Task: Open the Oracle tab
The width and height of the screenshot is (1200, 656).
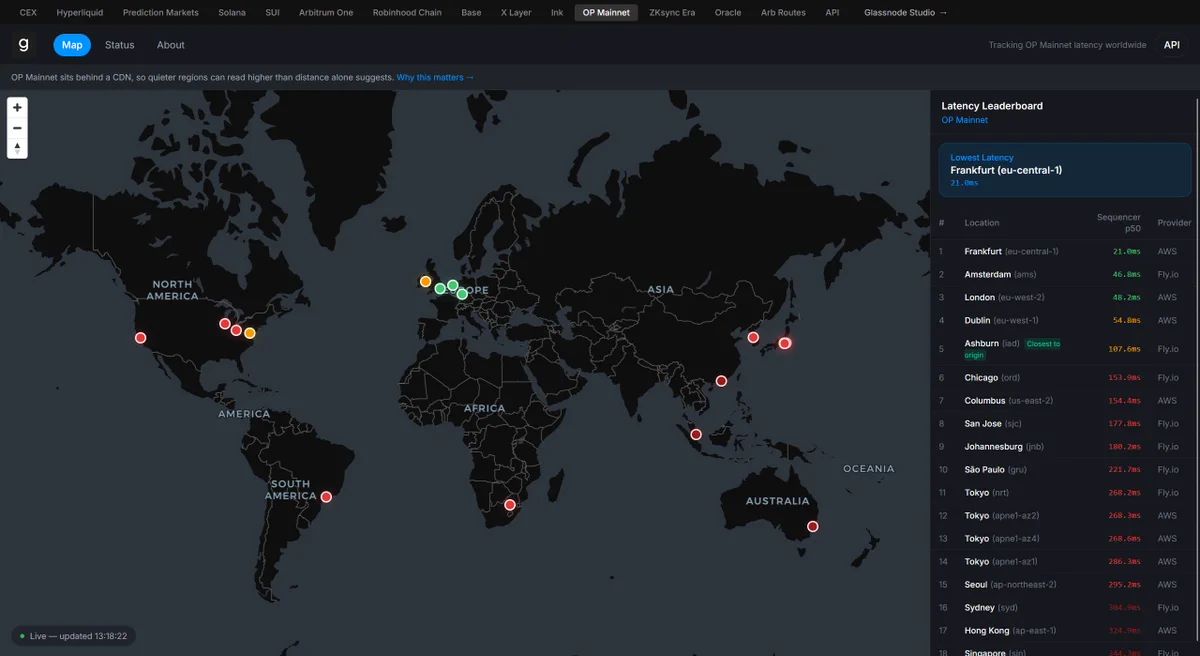Action: (728, 13)
